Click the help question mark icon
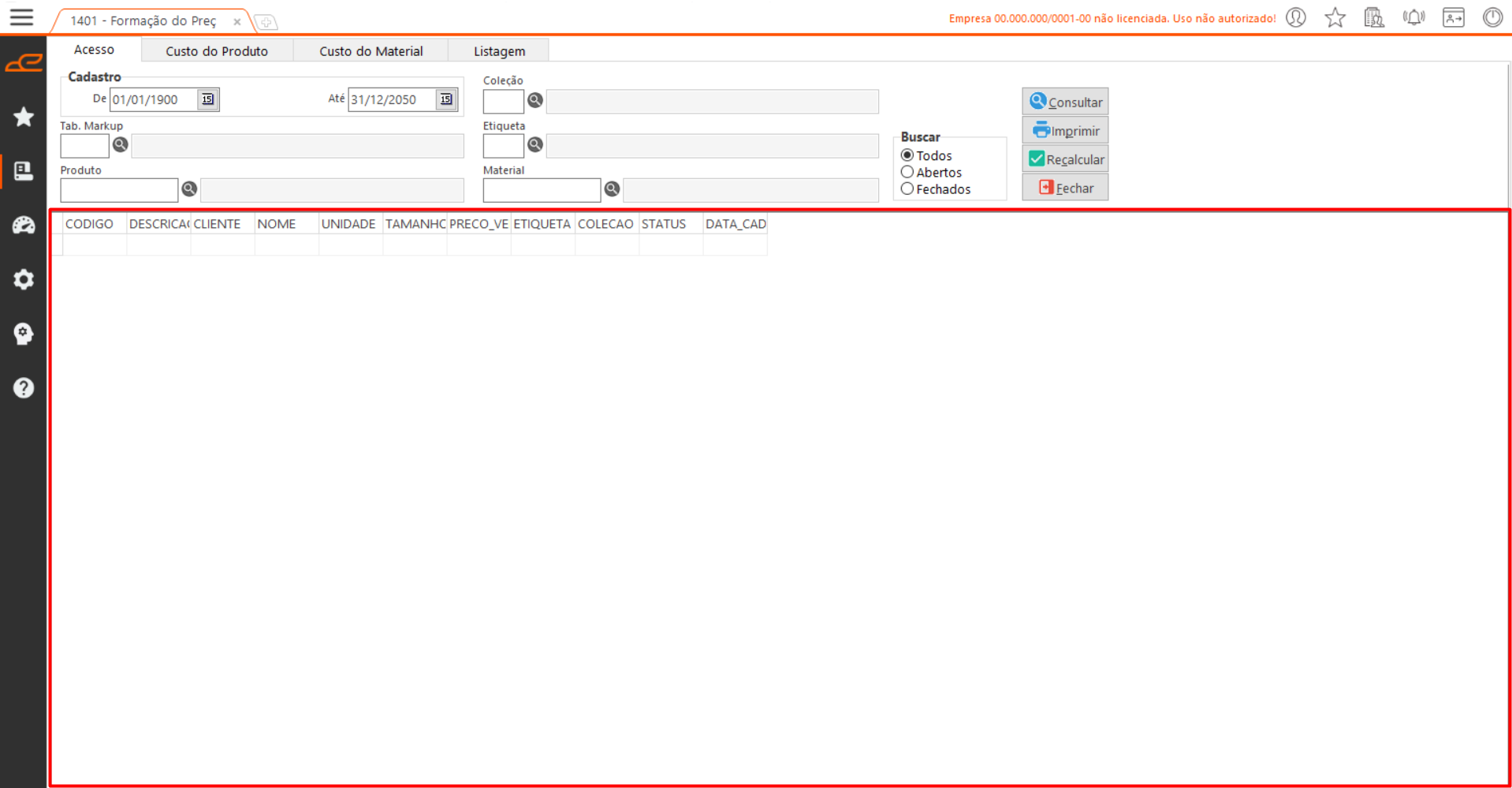1512x788 pixels. click(x=24, y=388)
